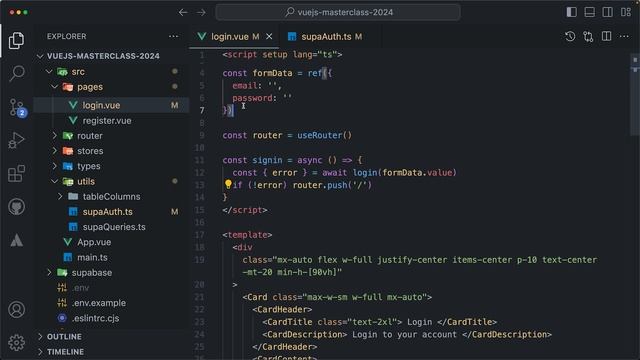Open the Extensions view
Screen dimensions: 640x360
pos(16,173)
